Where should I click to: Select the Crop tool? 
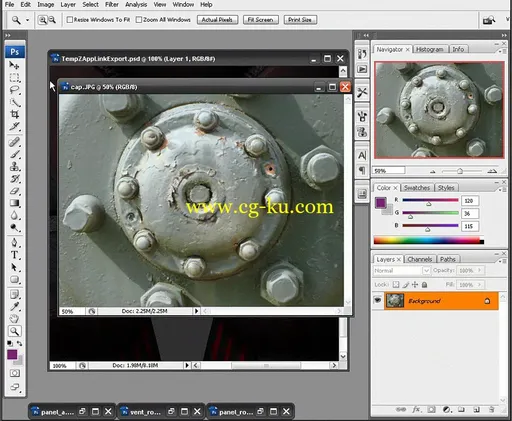tap(14, 114)
